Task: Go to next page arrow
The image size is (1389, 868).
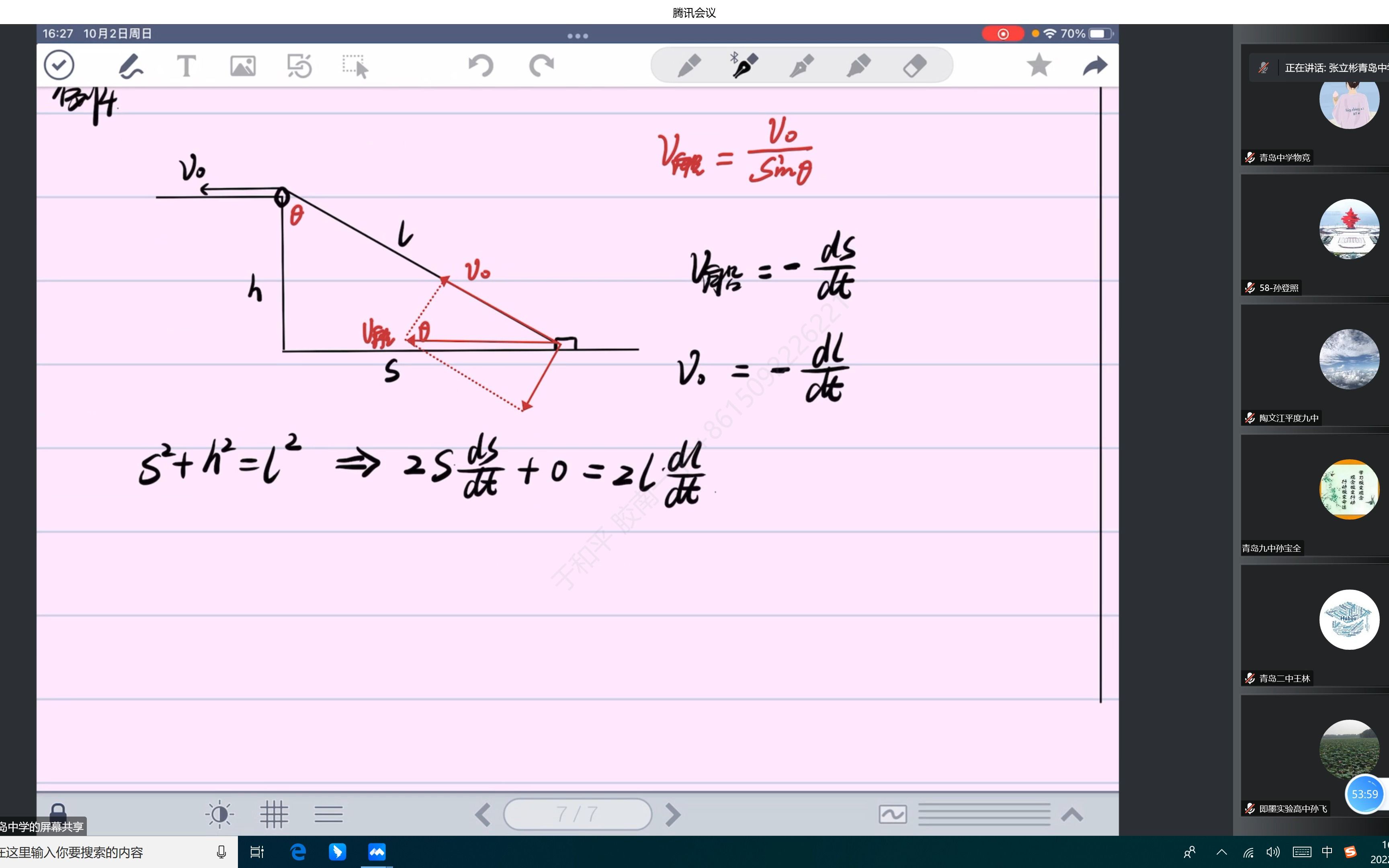Action: click(x=673, y=814)
